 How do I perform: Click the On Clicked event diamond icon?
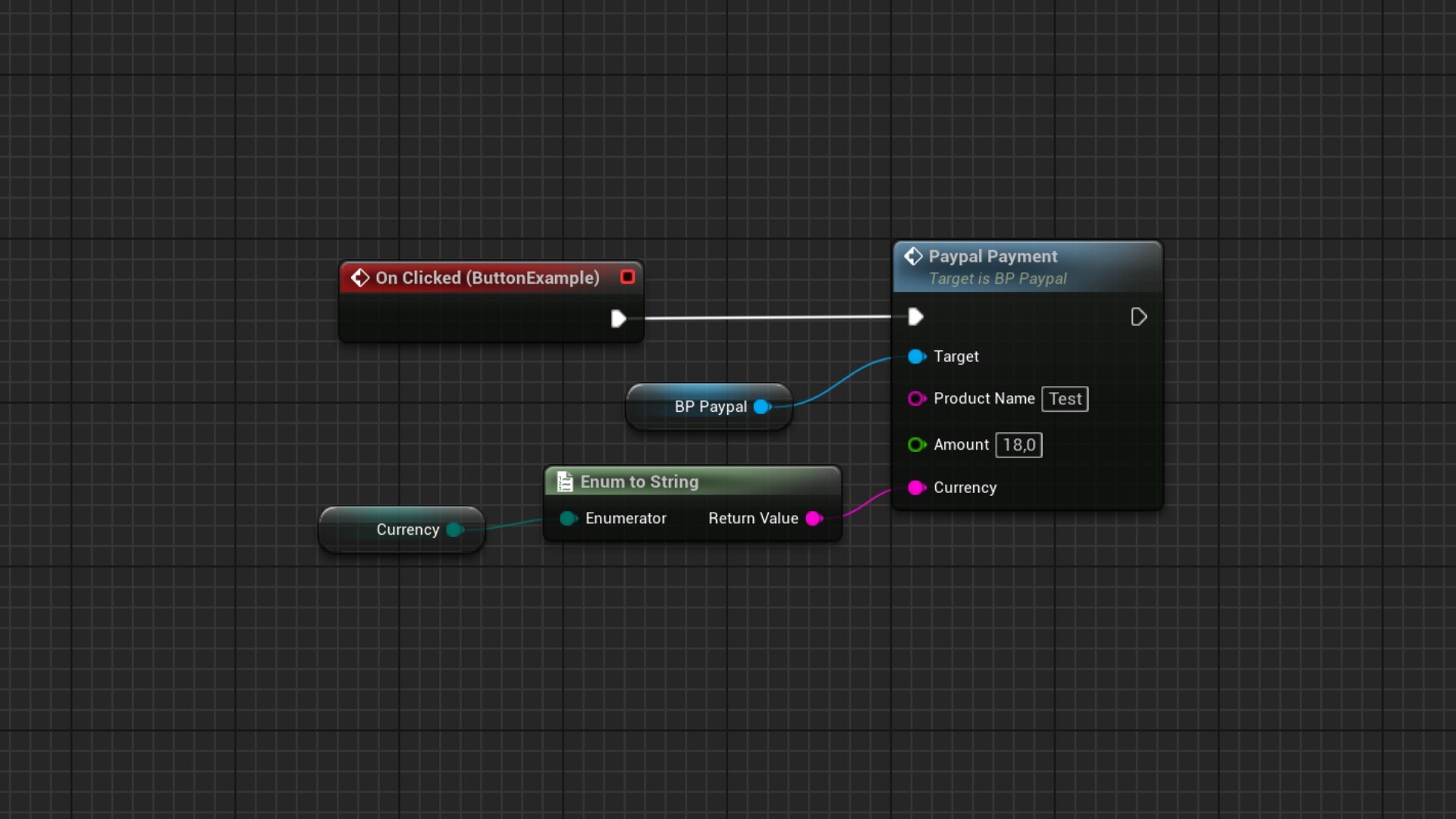(360, 278)
